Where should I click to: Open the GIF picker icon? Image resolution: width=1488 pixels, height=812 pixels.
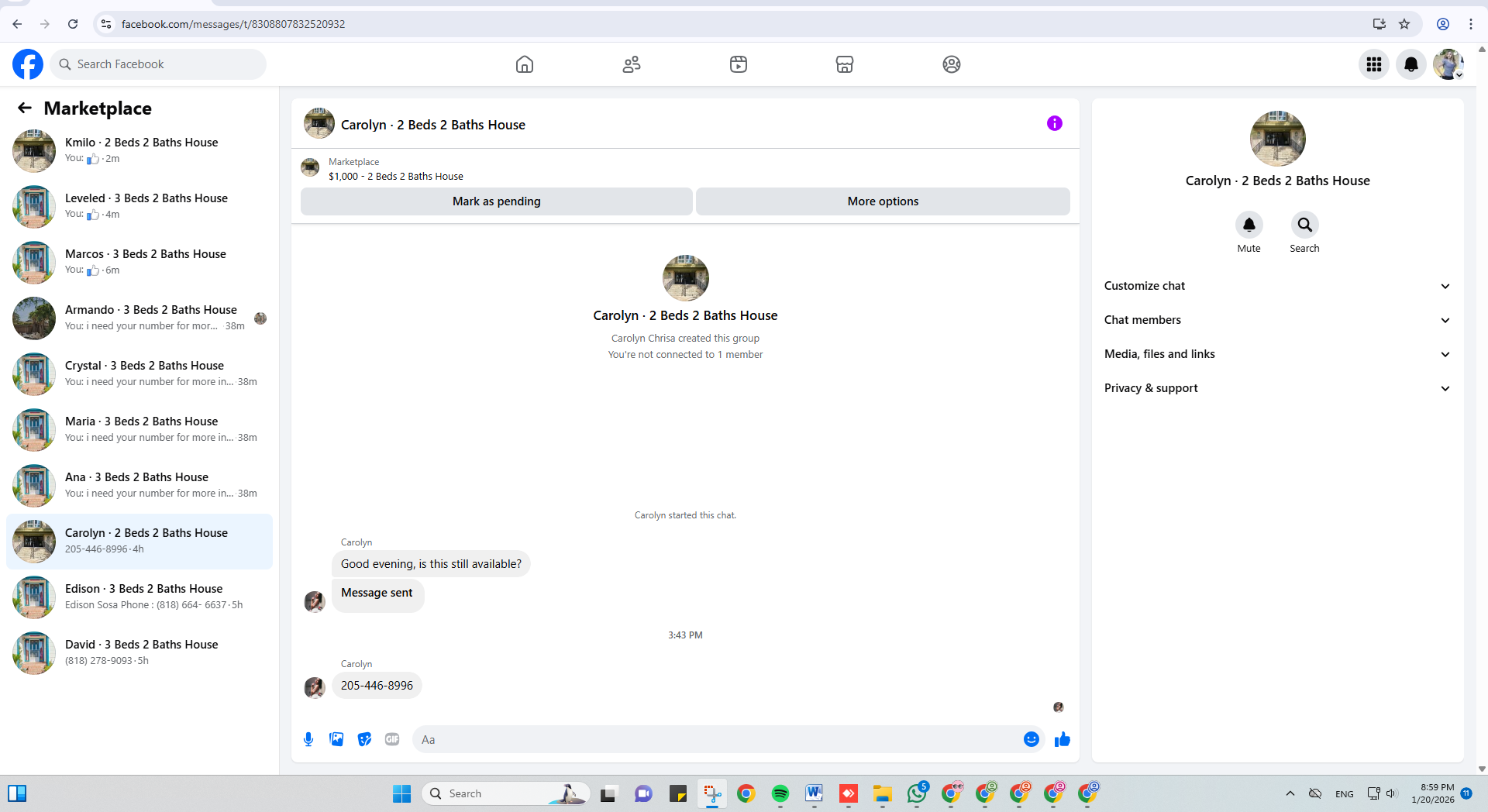392,739
